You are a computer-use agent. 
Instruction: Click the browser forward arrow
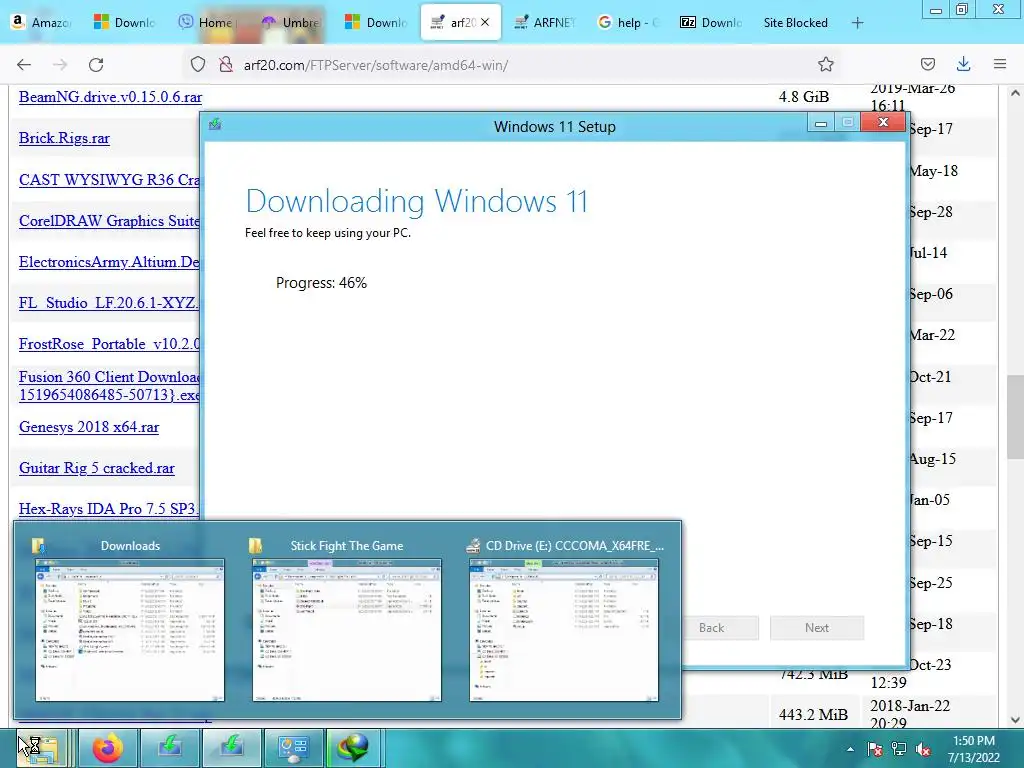coord(60,64)
